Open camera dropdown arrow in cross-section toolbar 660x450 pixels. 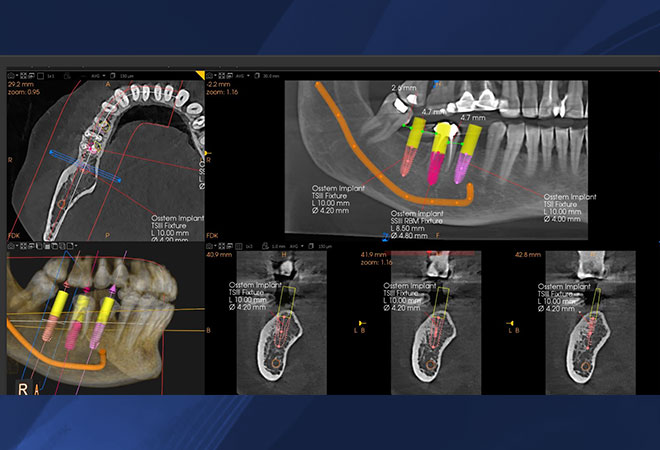pyautogui.click(x=215, y=246)
